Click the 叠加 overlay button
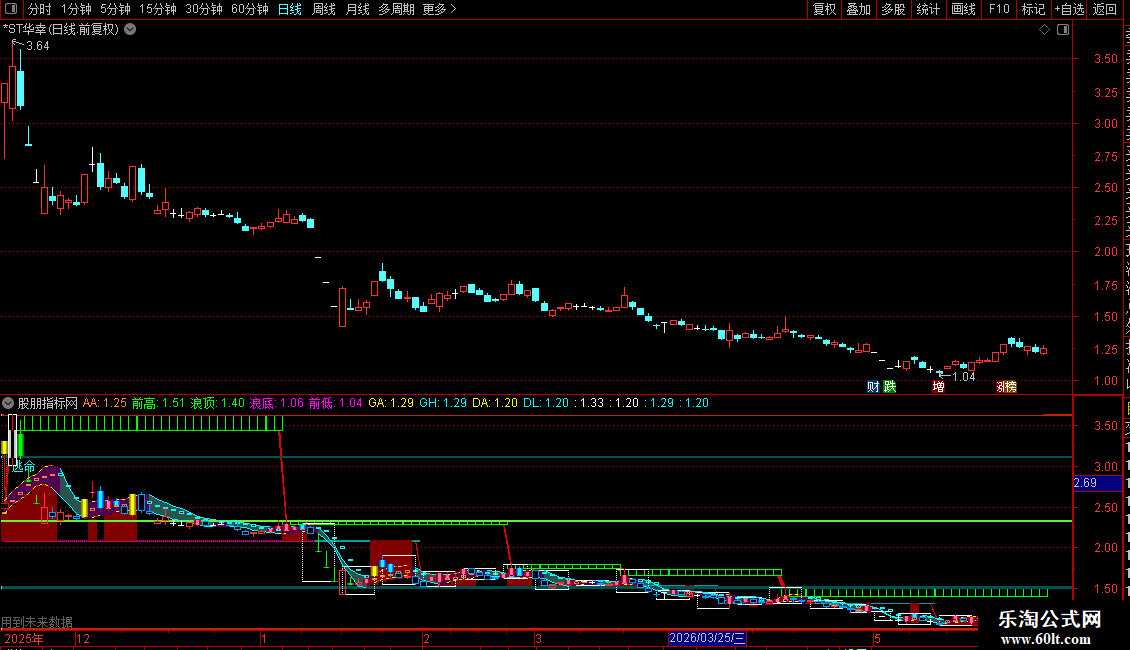The width and height of the screenshot is (1130, 650). point(859,9)
